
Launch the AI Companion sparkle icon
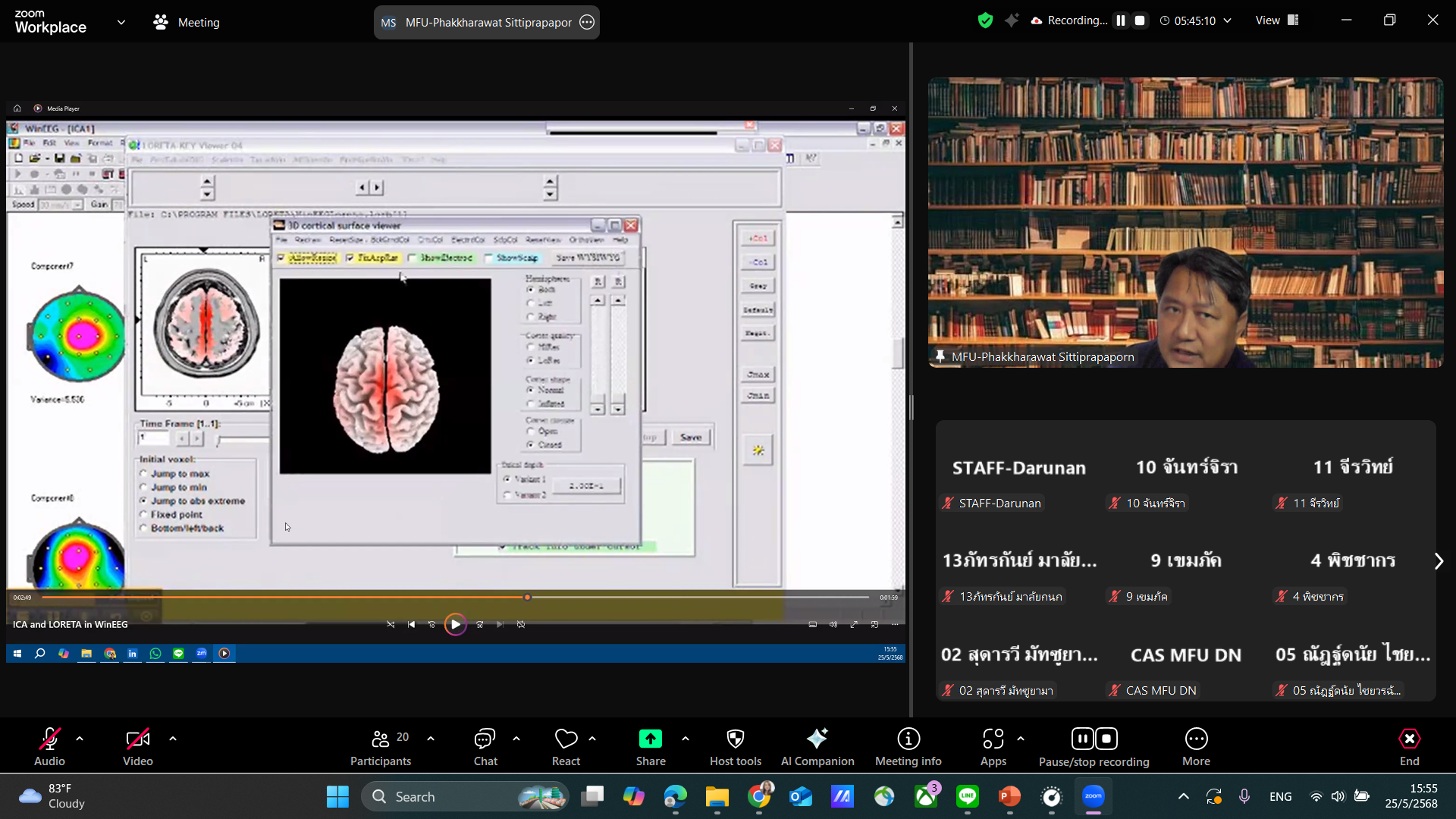(x=817, y=739)
